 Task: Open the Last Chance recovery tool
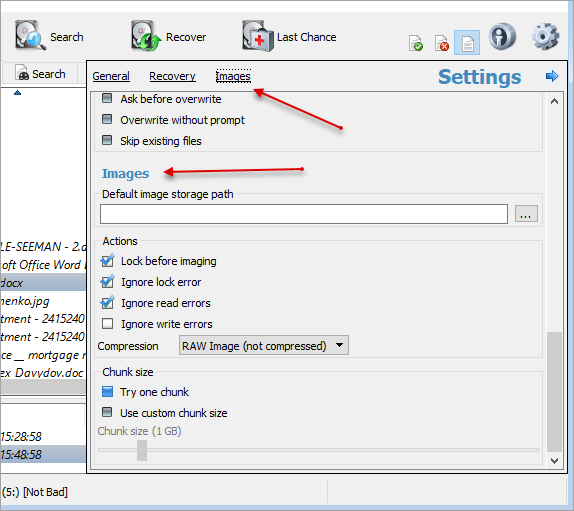click(257, 36)
